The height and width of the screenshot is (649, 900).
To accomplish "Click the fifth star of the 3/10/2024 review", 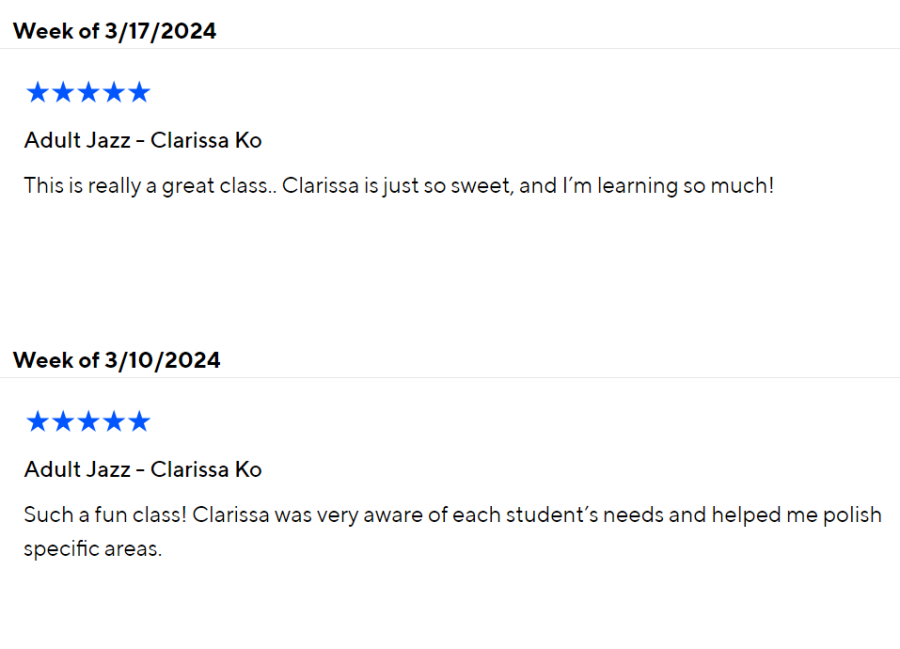I will coord(139,422).
